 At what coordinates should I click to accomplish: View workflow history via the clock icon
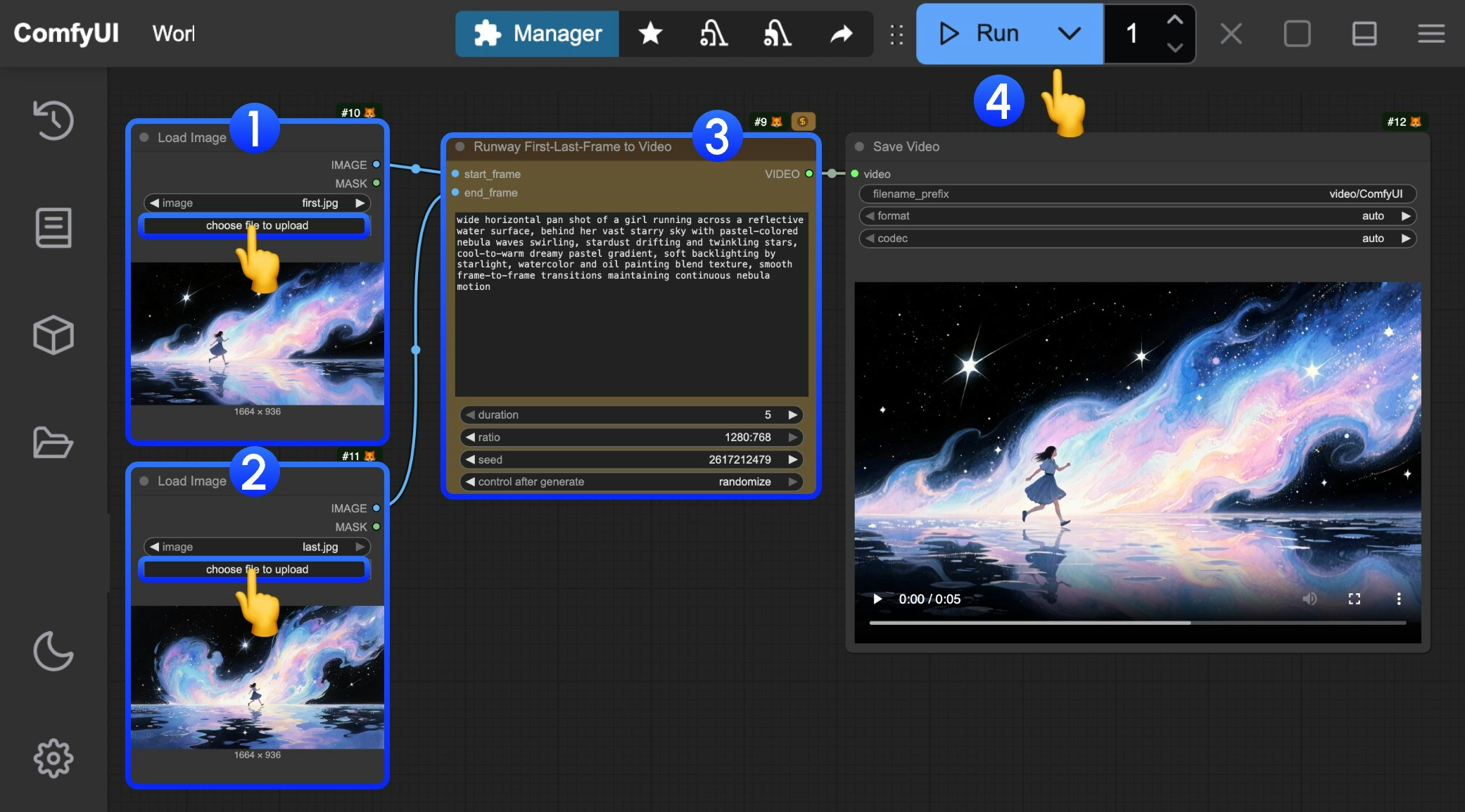[53, 120]
